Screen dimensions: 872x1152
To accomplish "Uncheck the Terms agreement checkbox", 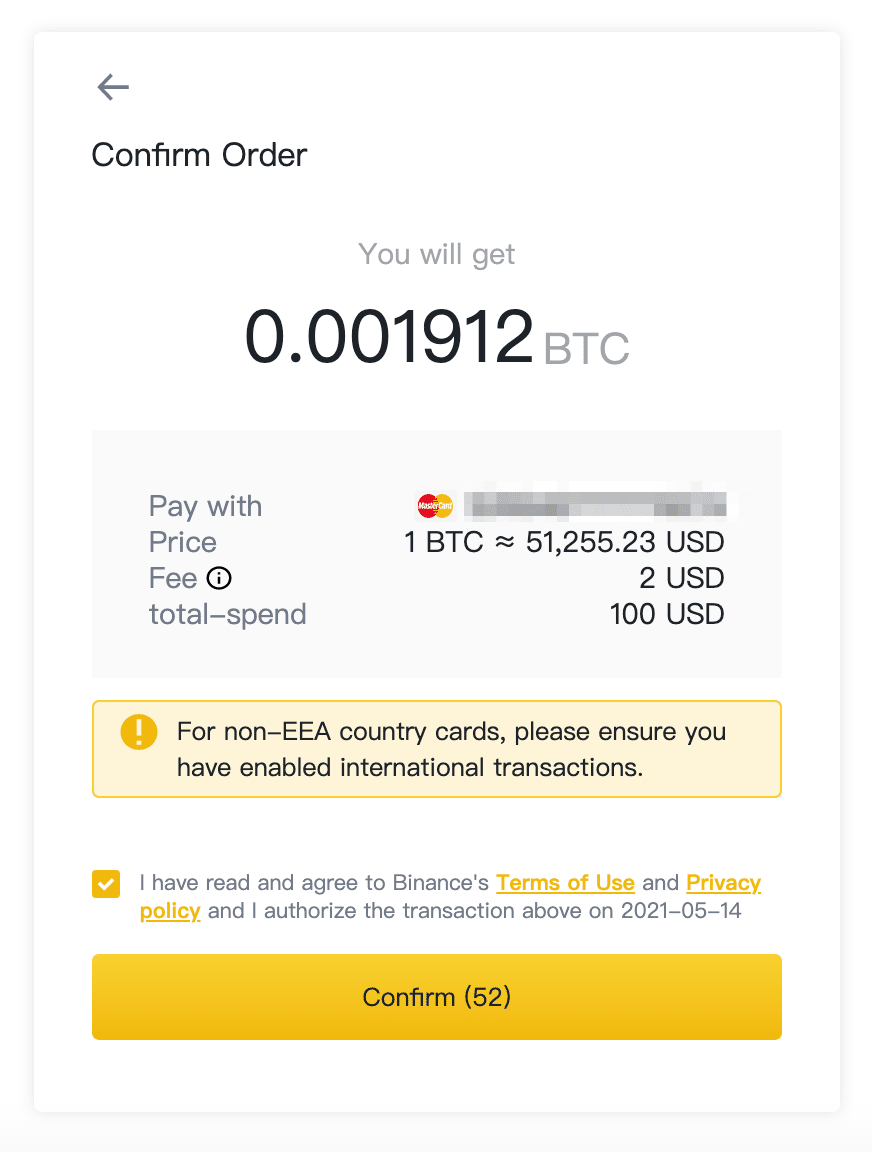I will [x=106, y=884].
